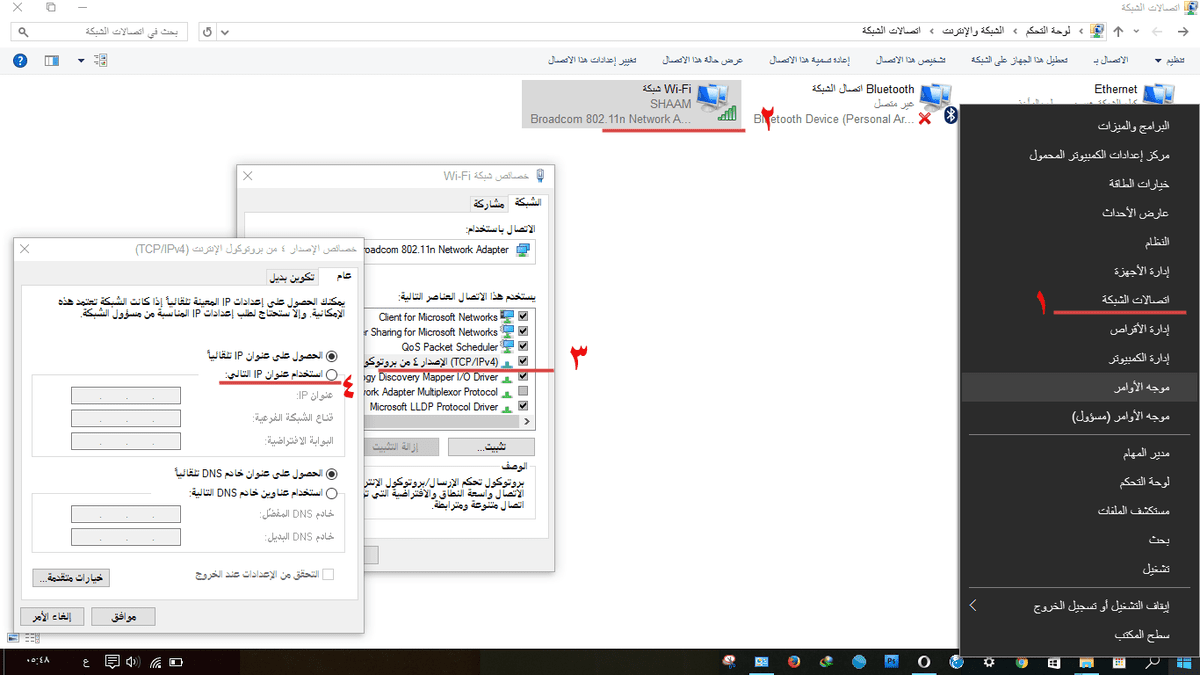Image resolution: width=1200 pixels, height=675 pixels.
Task: Open تكوين بديل (Alternate Configuration) tab
Action: coord(292,278)
